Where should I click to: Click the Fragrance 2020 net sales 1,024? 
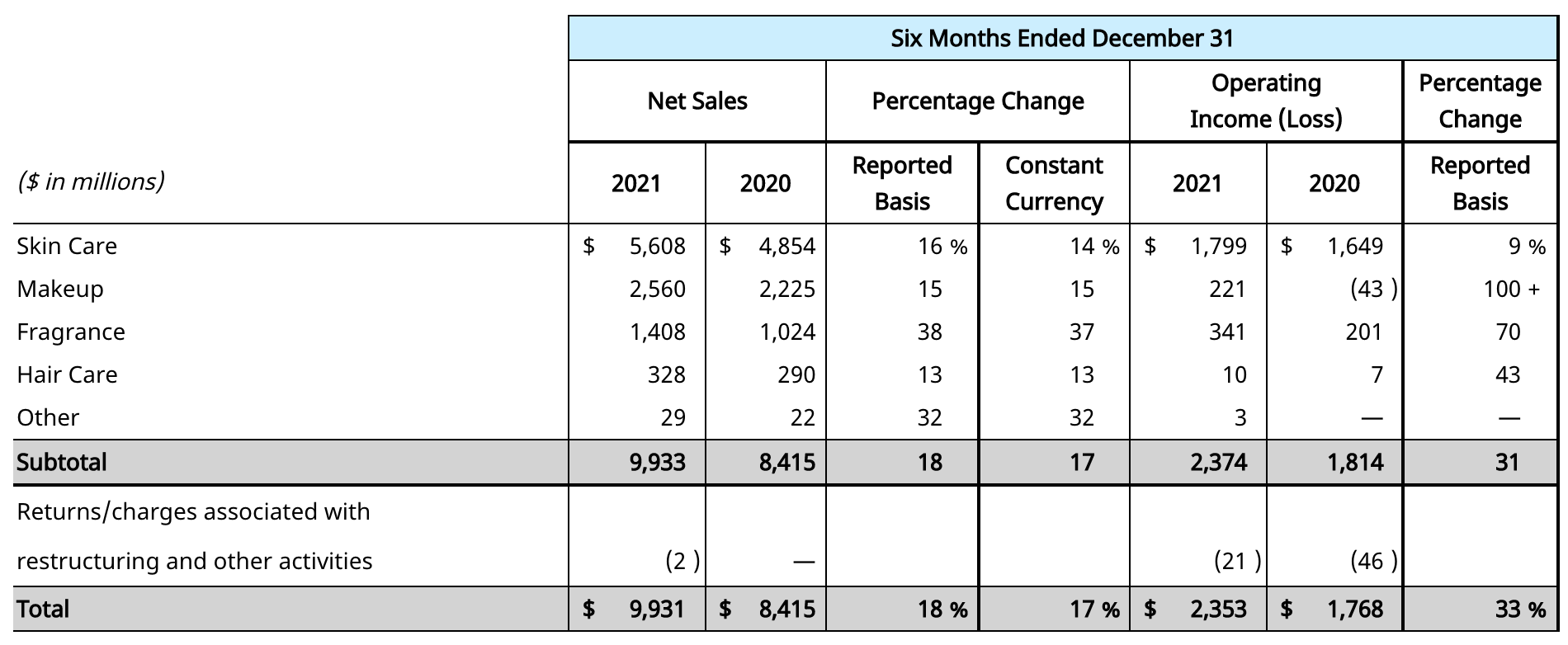point(786,332)
